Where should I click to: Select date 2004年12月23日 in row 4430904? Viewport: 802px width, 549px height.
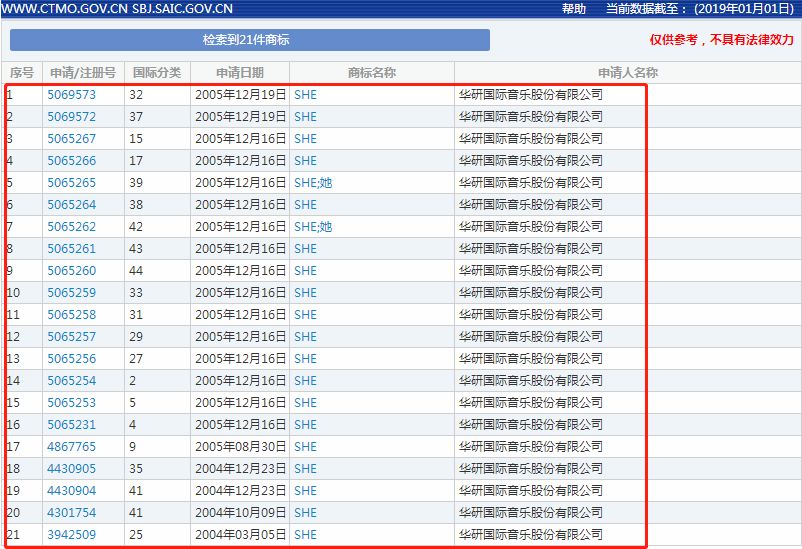pyautogui.click(x=240, y=491)
